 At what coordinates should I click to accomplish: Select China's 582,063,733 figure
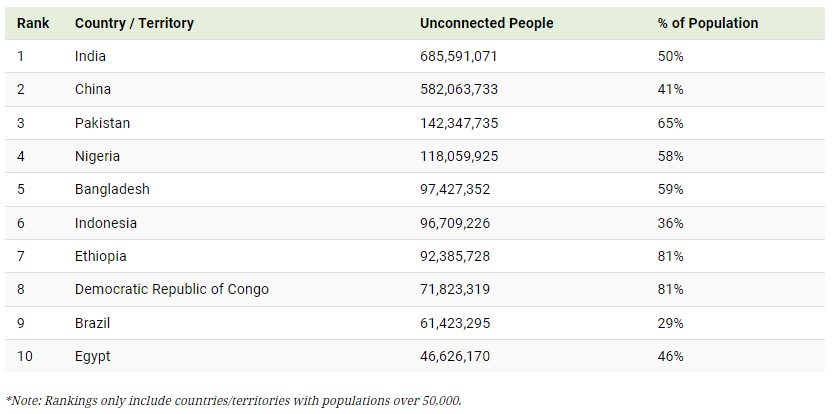(459, 89)
